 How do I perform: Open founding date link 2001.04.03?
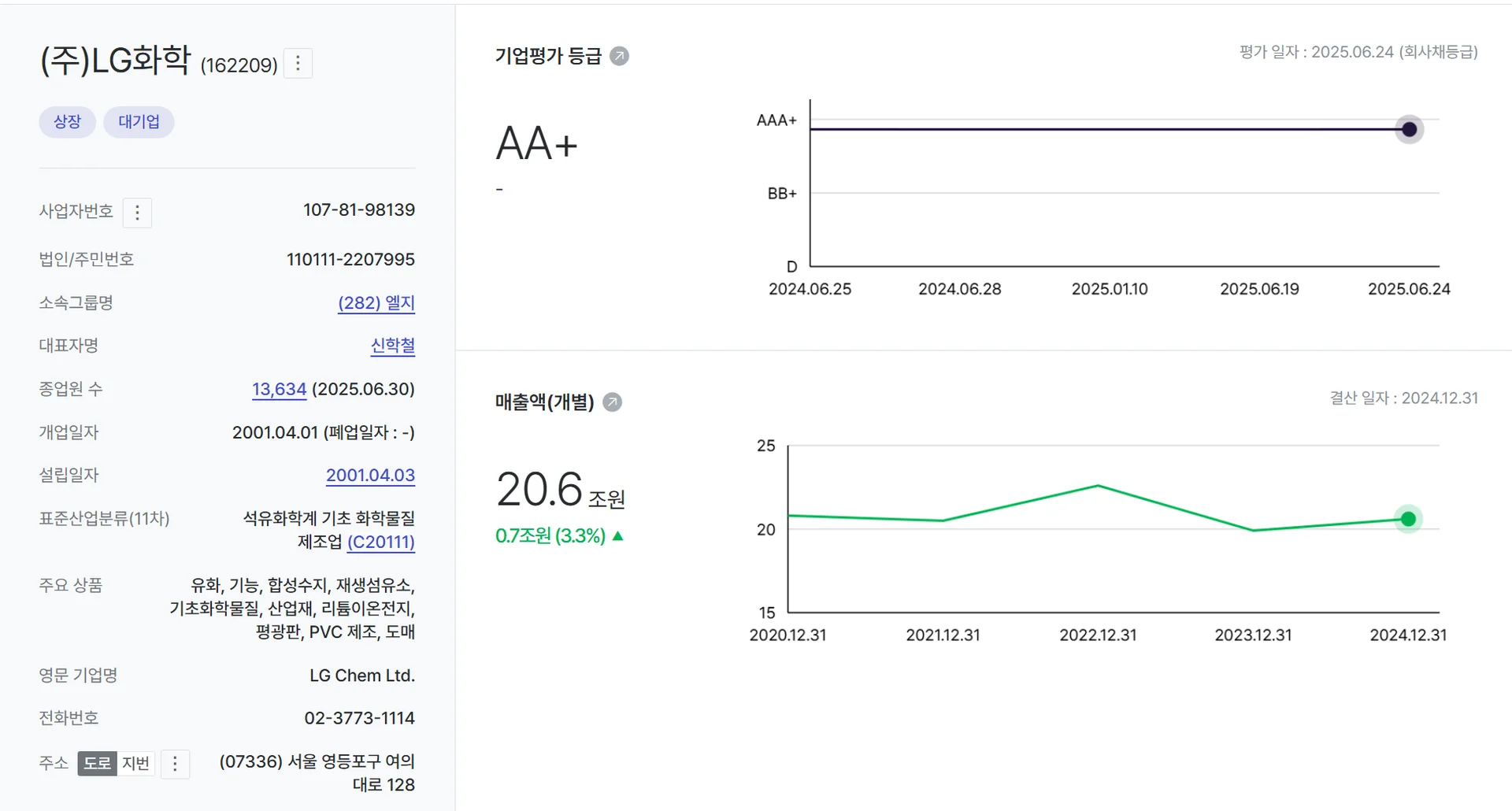pos(370,475)
